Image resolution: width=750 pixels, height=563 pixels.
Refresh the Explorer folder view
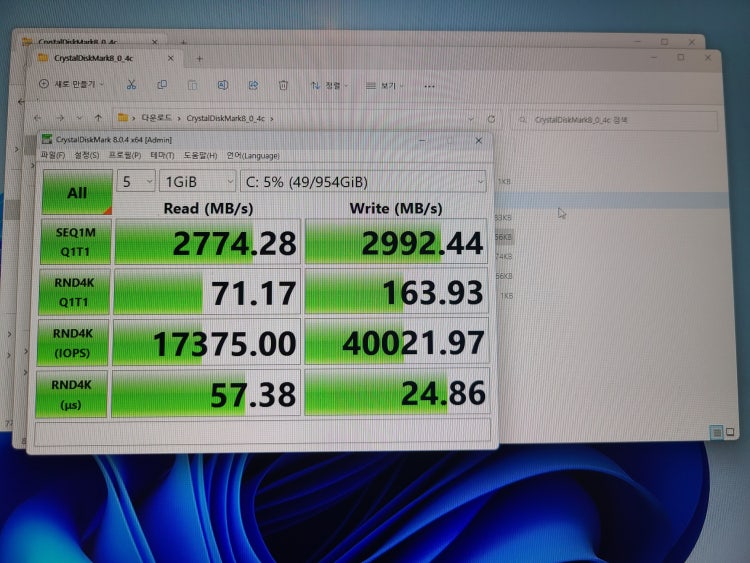pos(491,119)
